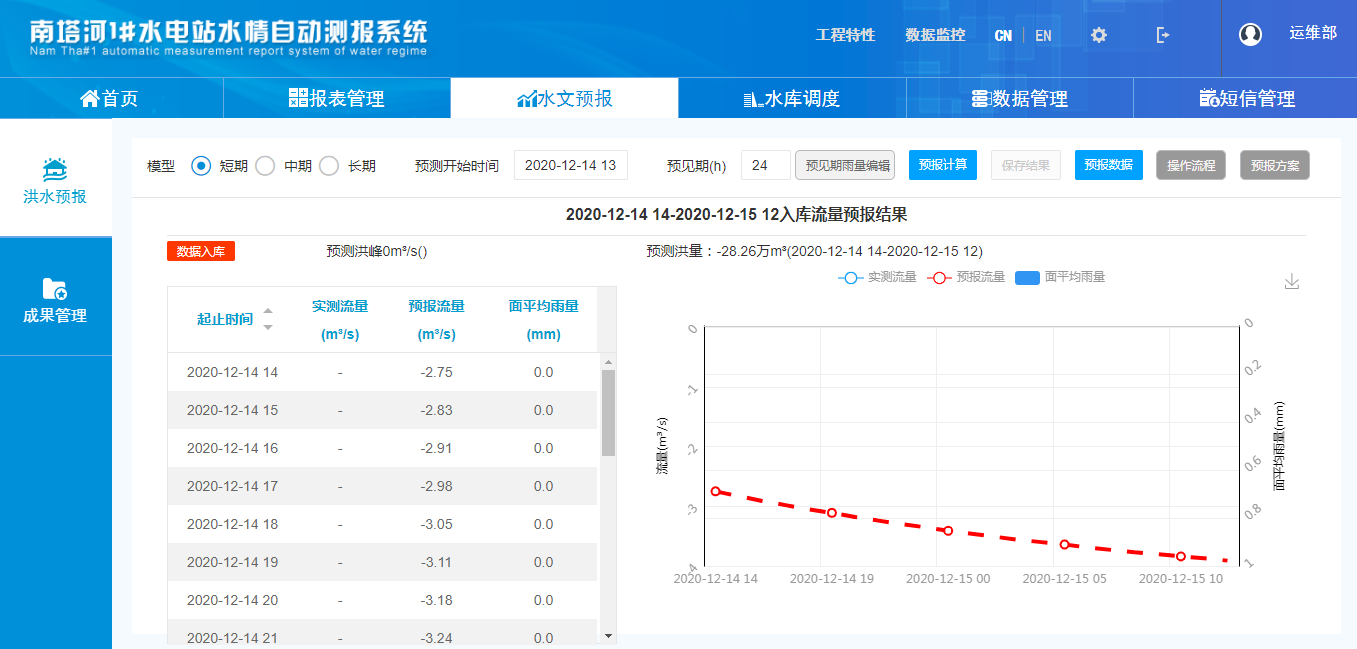Click the 操作流程 button
The width and height of the screenshot is (1357, 649).
[1191, 165]
